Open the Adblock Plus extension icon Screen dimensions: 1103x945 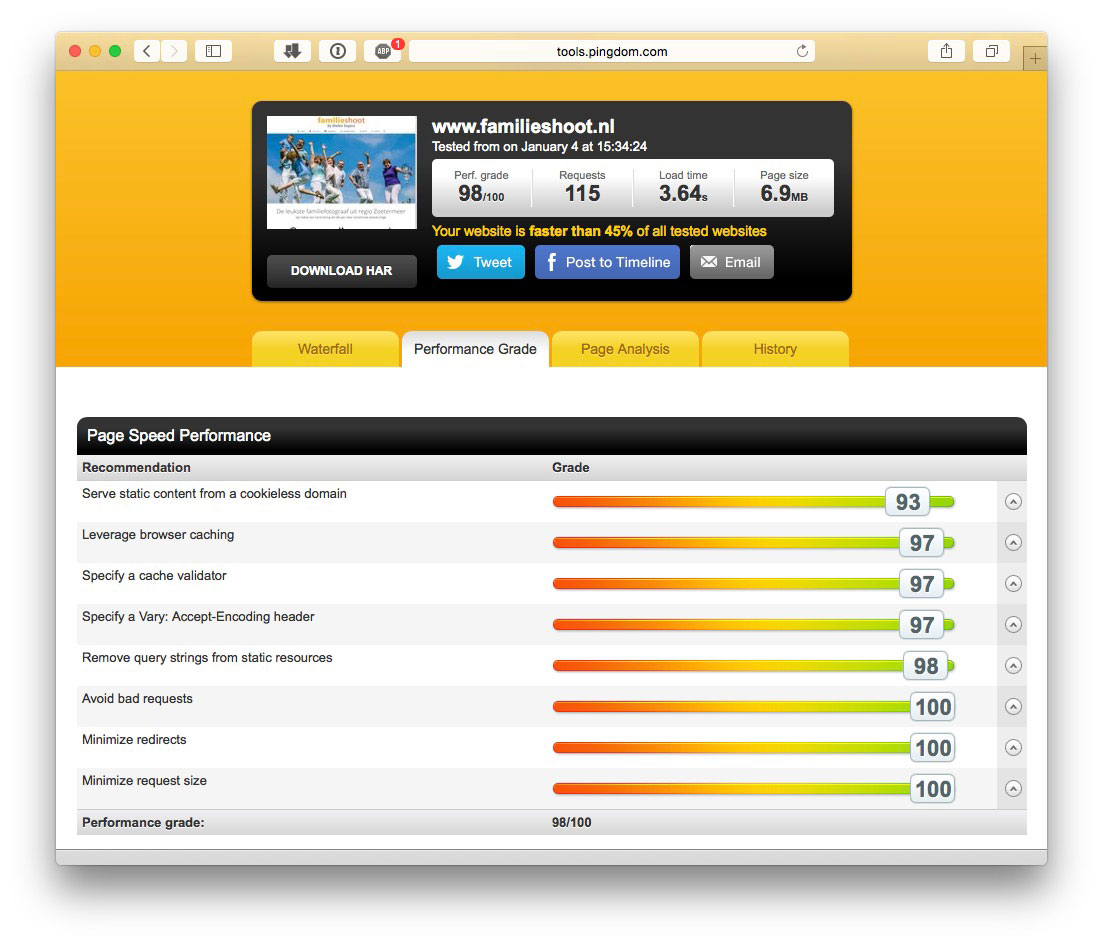(x=383, y=51)
